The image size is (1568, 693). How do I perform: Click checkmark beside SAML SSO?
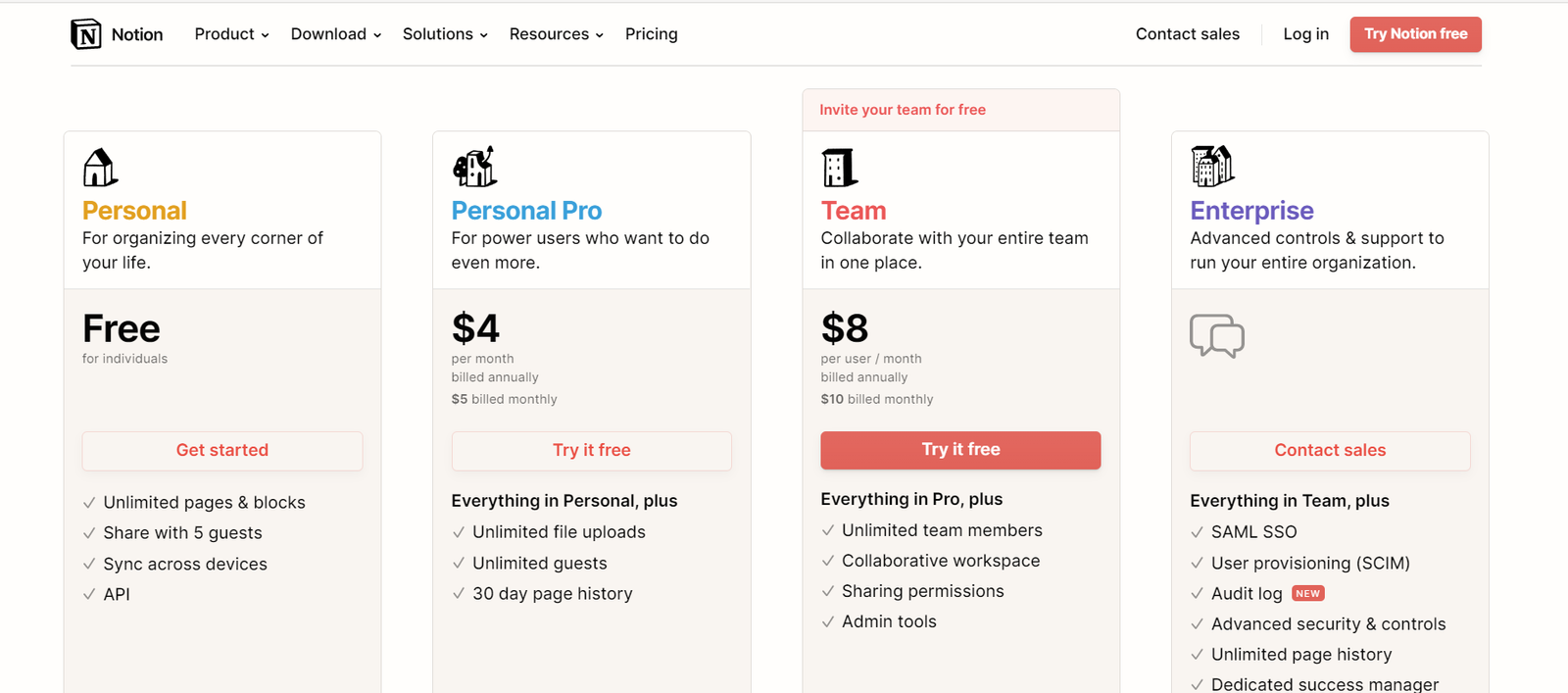pyautogui.click(x=1197, y=532)
